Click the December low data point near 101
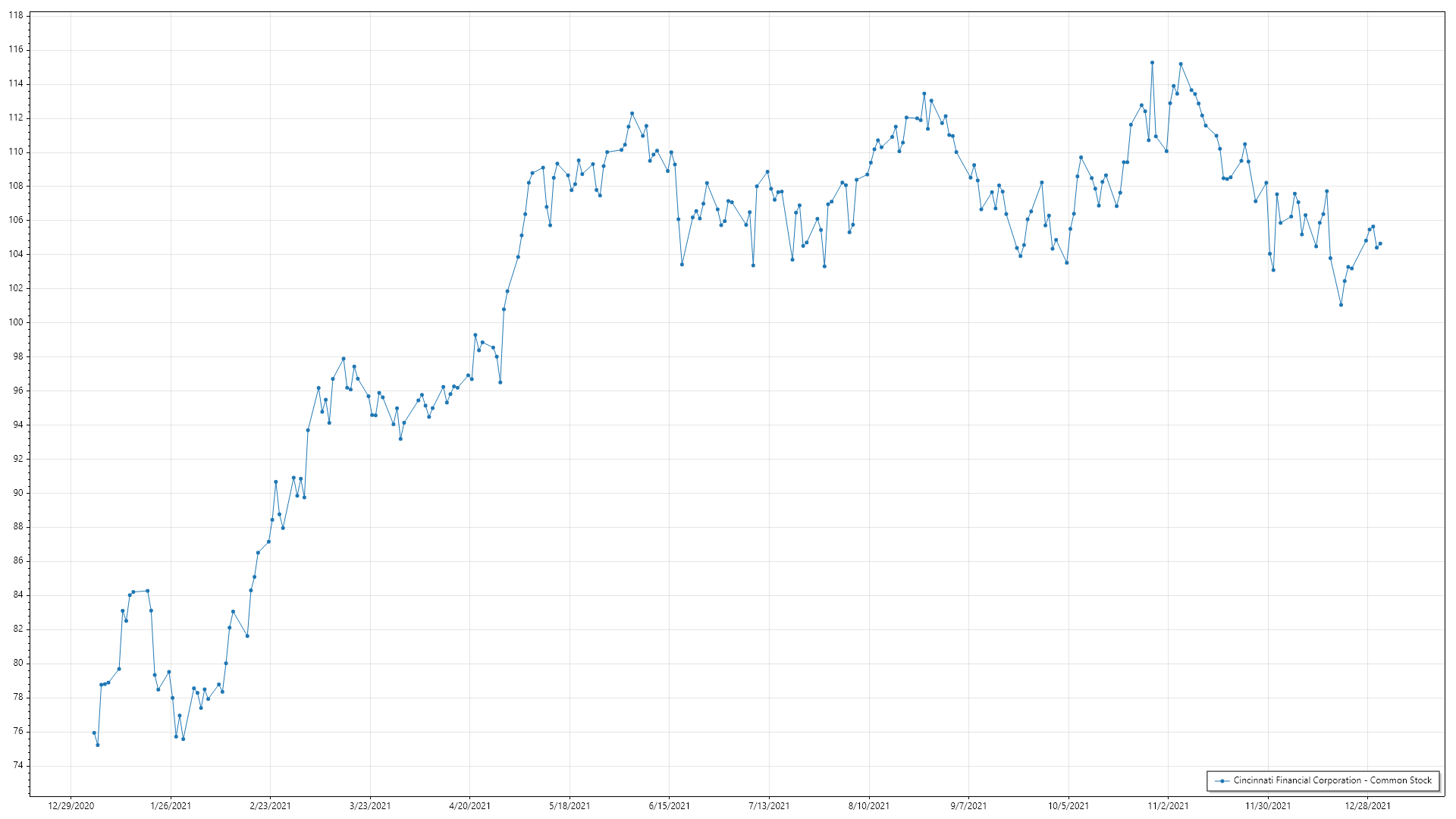The image size is (1456, 819). [x=1341, y=305]
